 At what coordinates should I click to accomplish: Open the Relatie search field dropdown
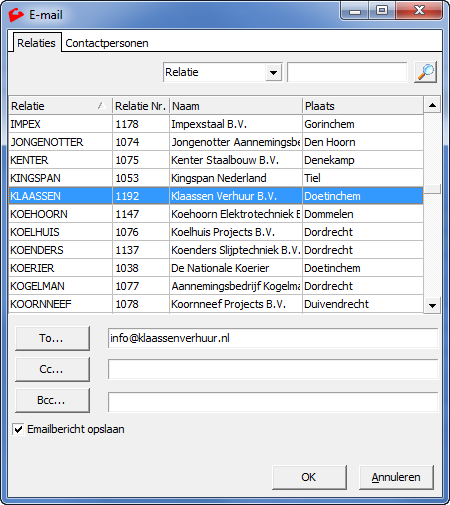pos(273,72)
